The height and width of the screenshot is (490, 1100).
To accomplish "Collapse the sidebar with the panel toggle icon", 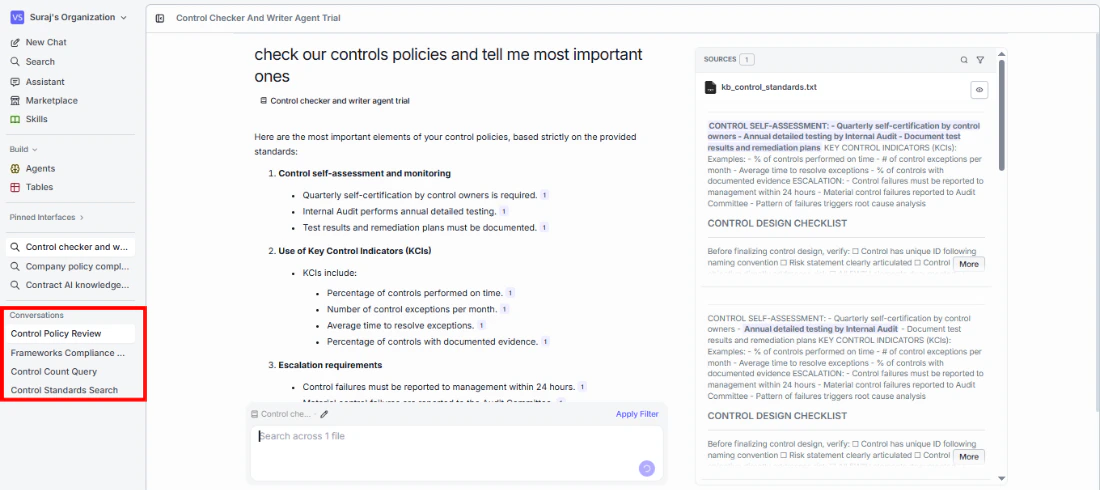I will coord(160,18).
